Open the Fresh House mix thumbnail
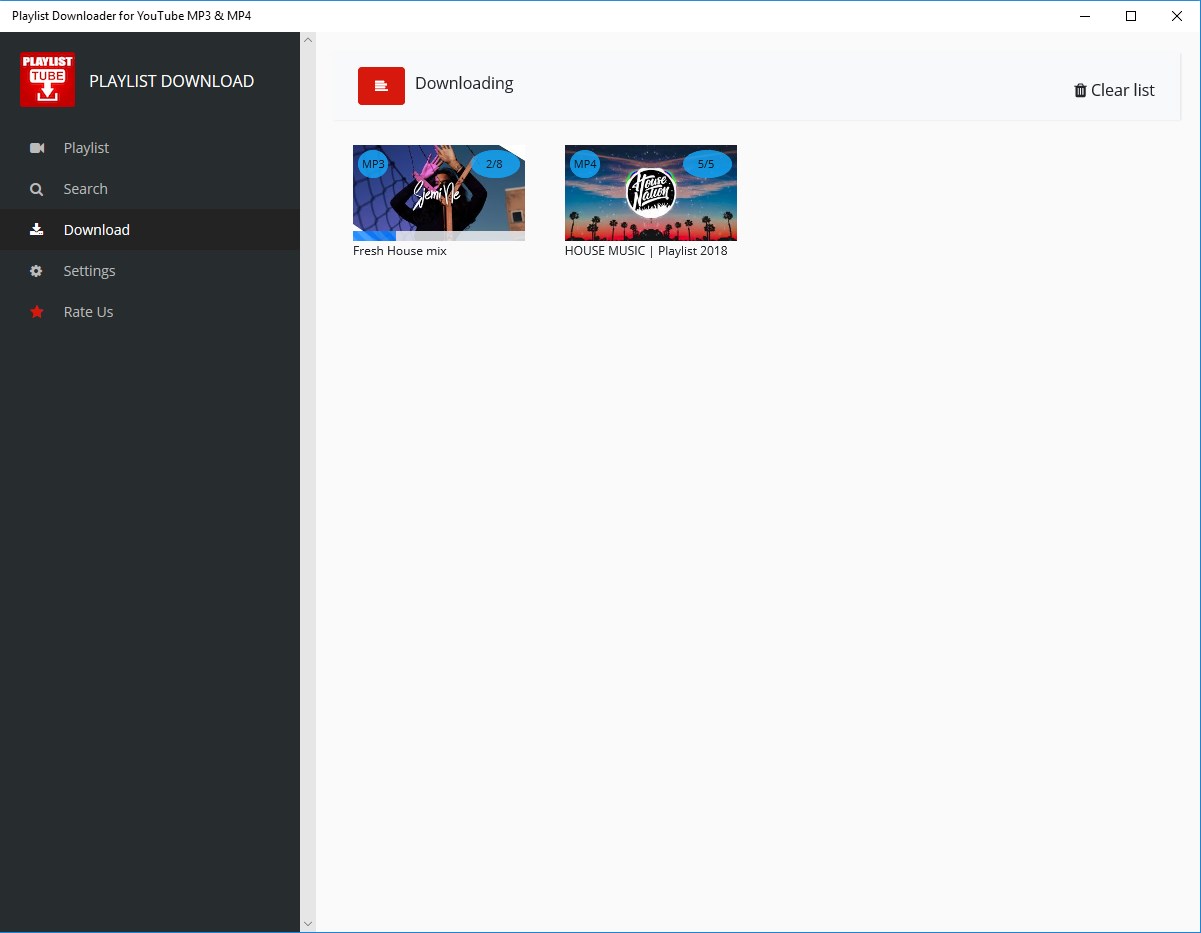1201x933 pixels. (x=439, y=193)
